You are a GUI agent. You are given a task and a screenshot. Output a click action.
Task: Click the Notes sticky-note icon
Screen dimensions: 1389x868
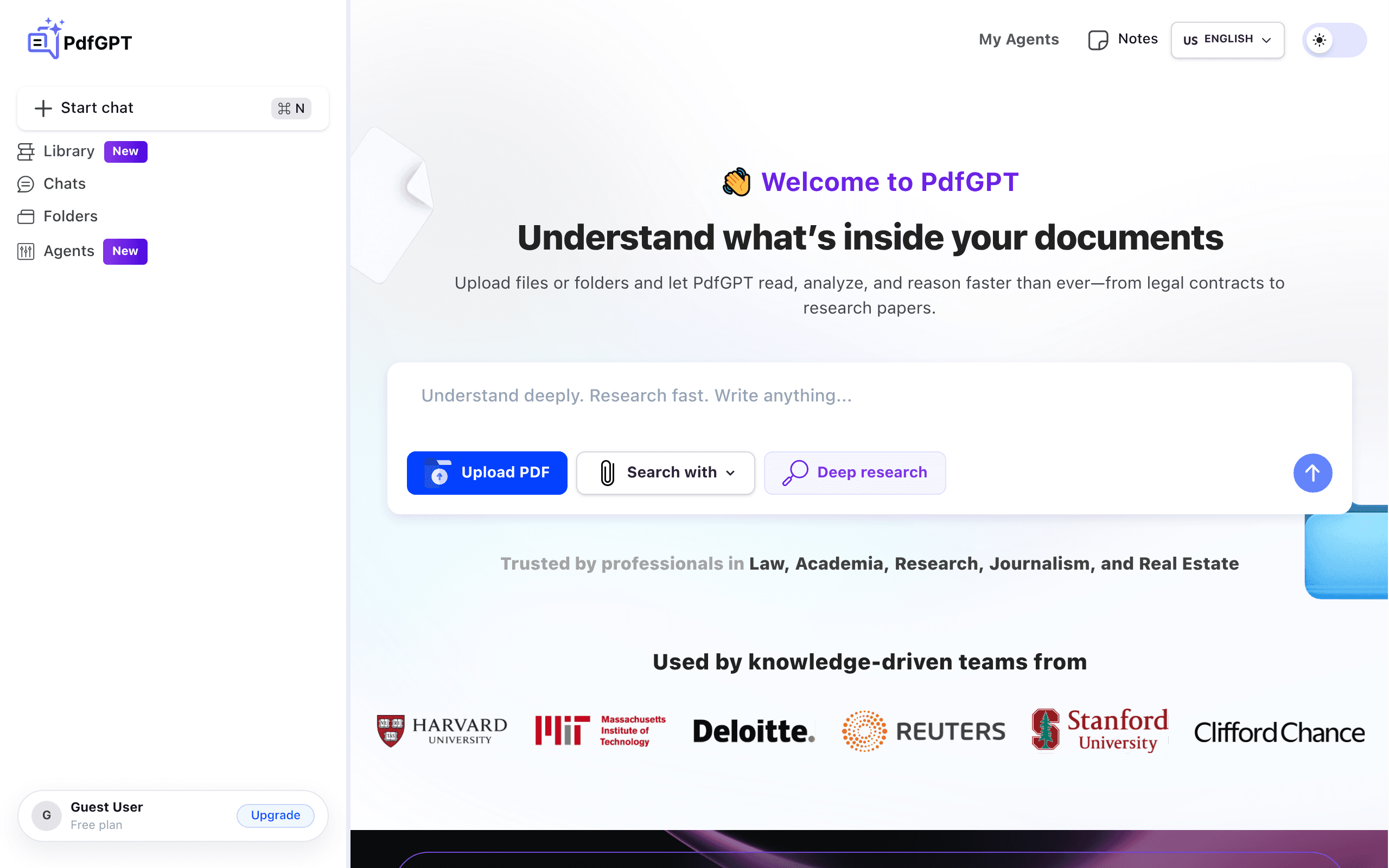1098,40
